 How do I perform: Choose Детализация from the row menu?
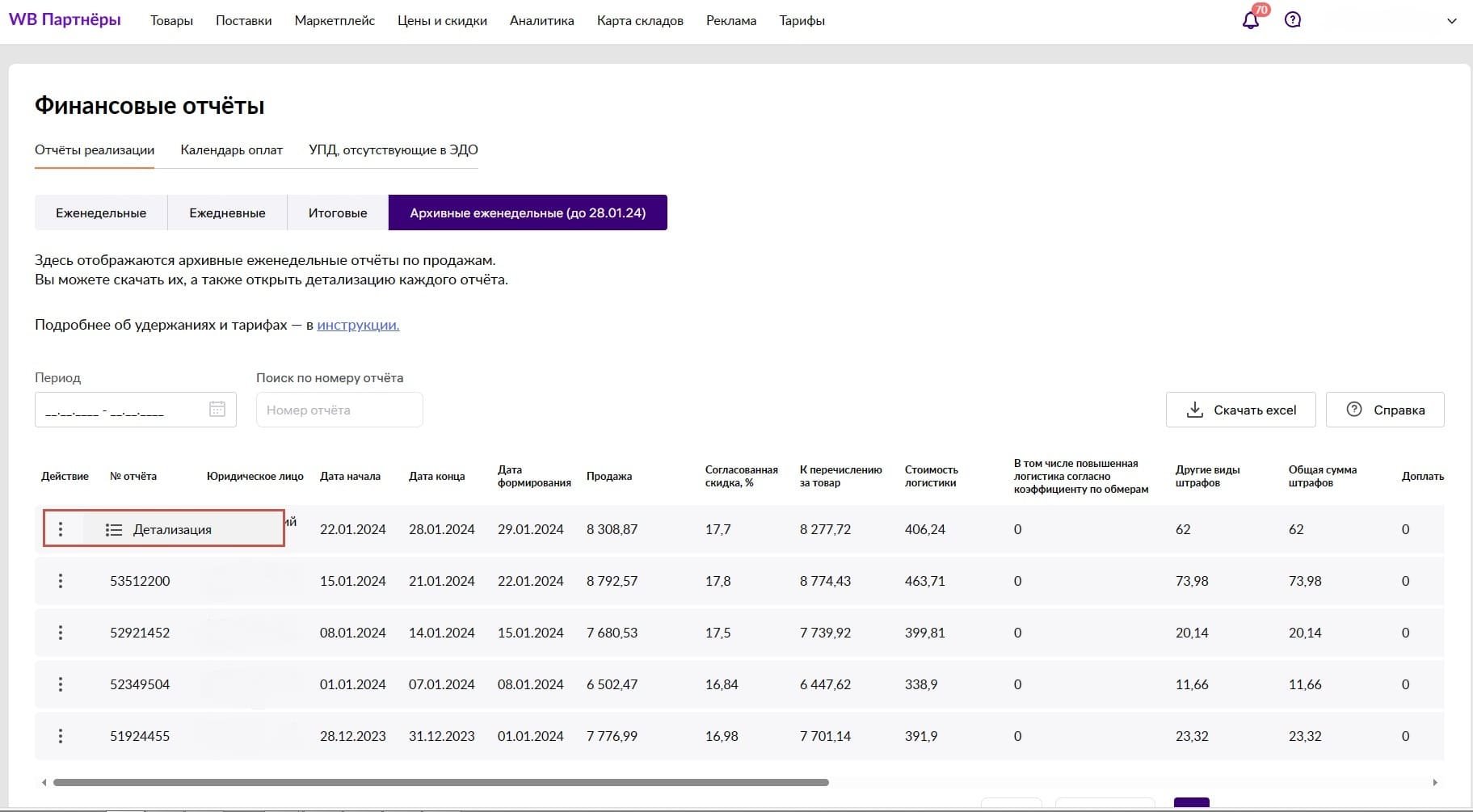point(172,530)
